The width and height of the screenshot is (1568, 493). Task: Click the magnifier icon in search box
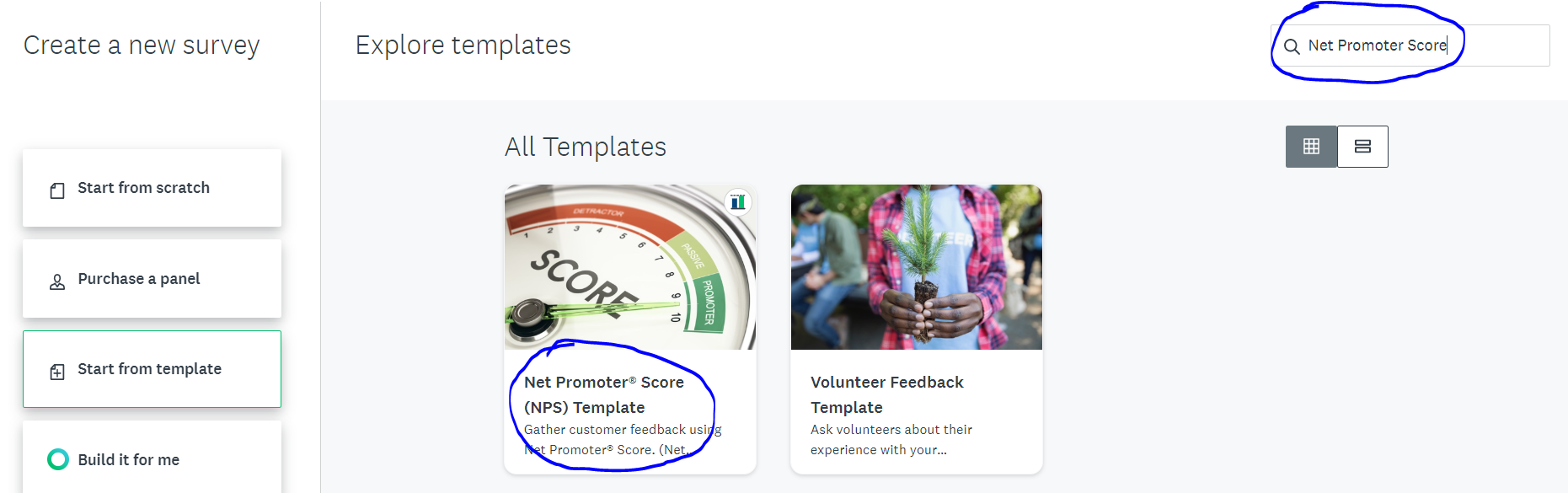[1292, 46]
